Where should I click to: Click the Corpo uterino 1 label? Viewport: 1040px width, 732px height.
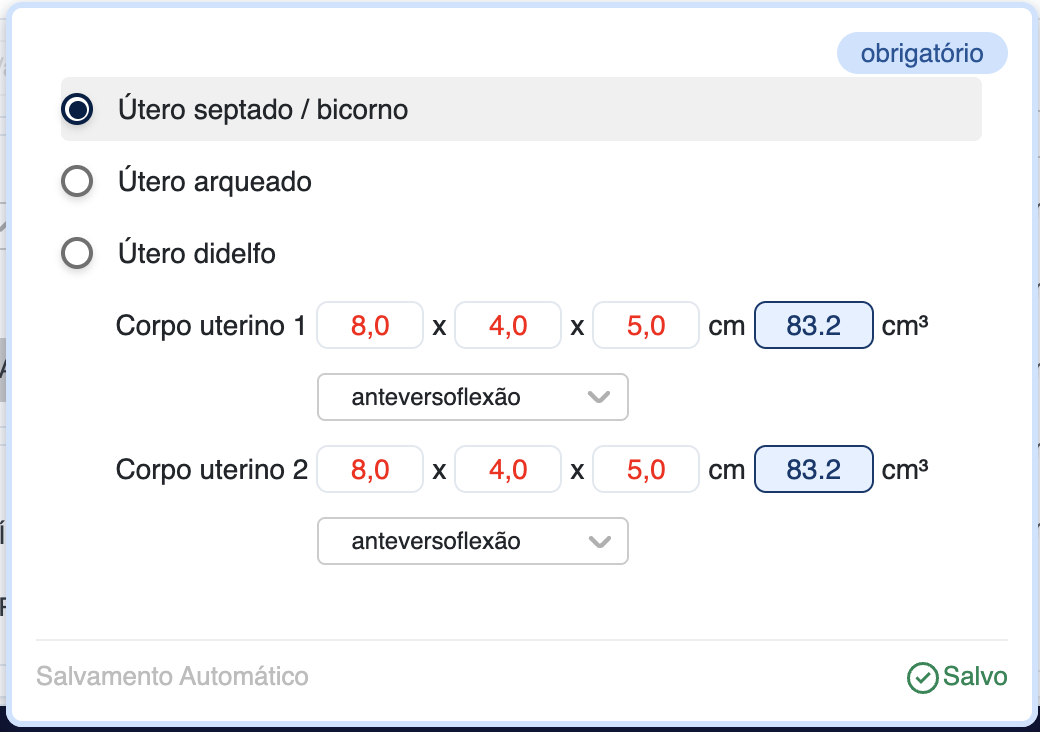(211, 326)
